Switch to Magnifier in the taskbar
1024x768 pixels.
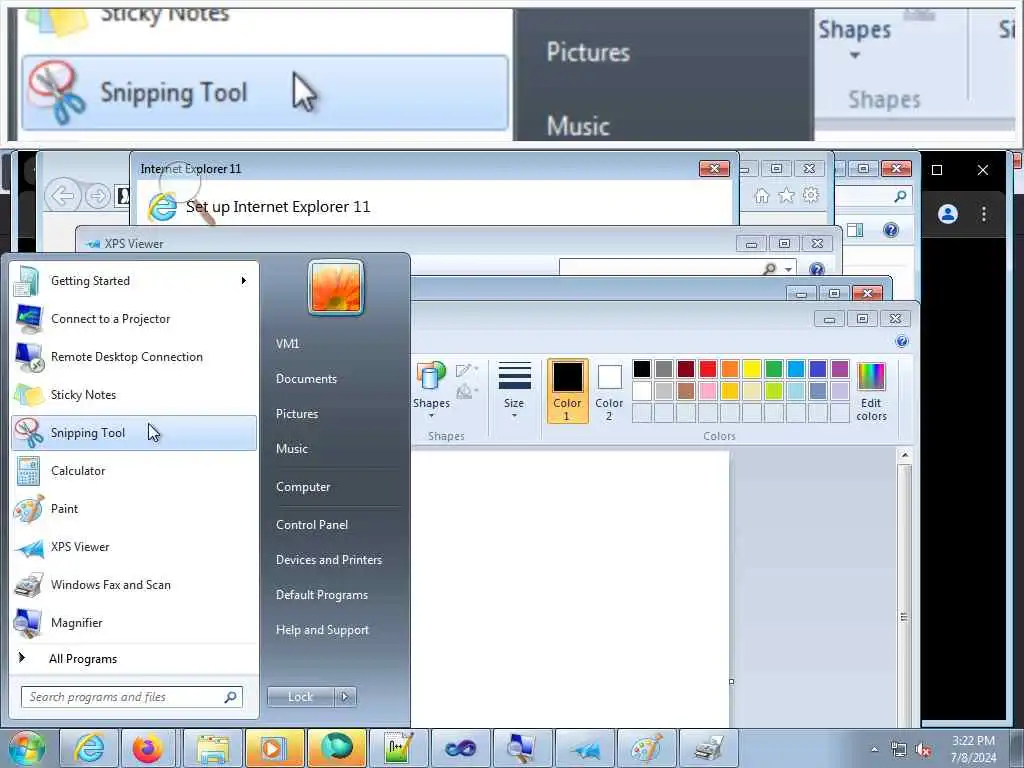coord(522,748)
